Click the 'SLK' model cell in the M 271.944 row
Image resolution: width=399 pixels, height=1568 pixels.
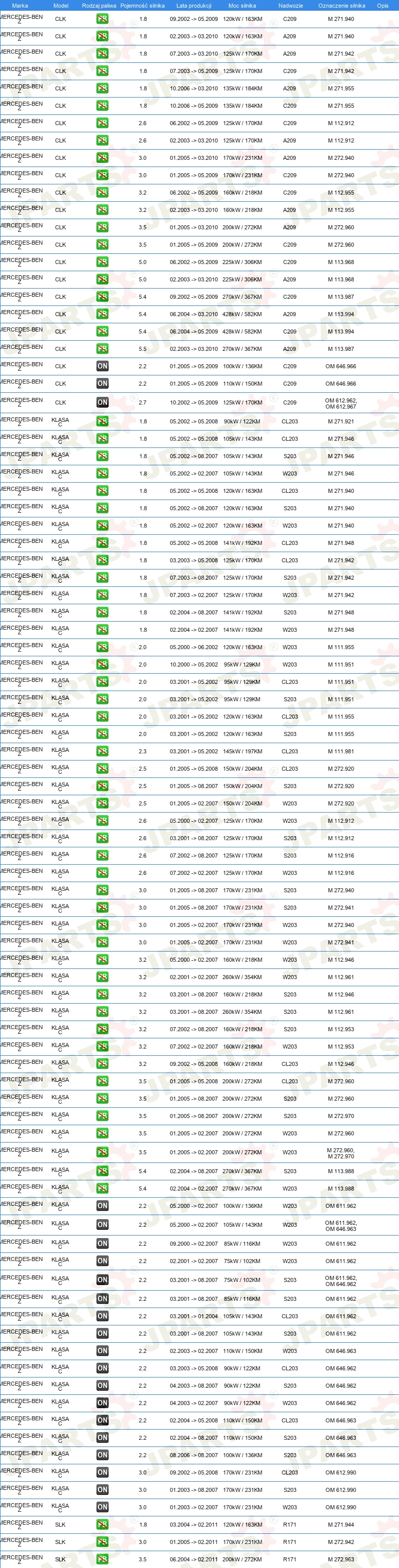60,1525
